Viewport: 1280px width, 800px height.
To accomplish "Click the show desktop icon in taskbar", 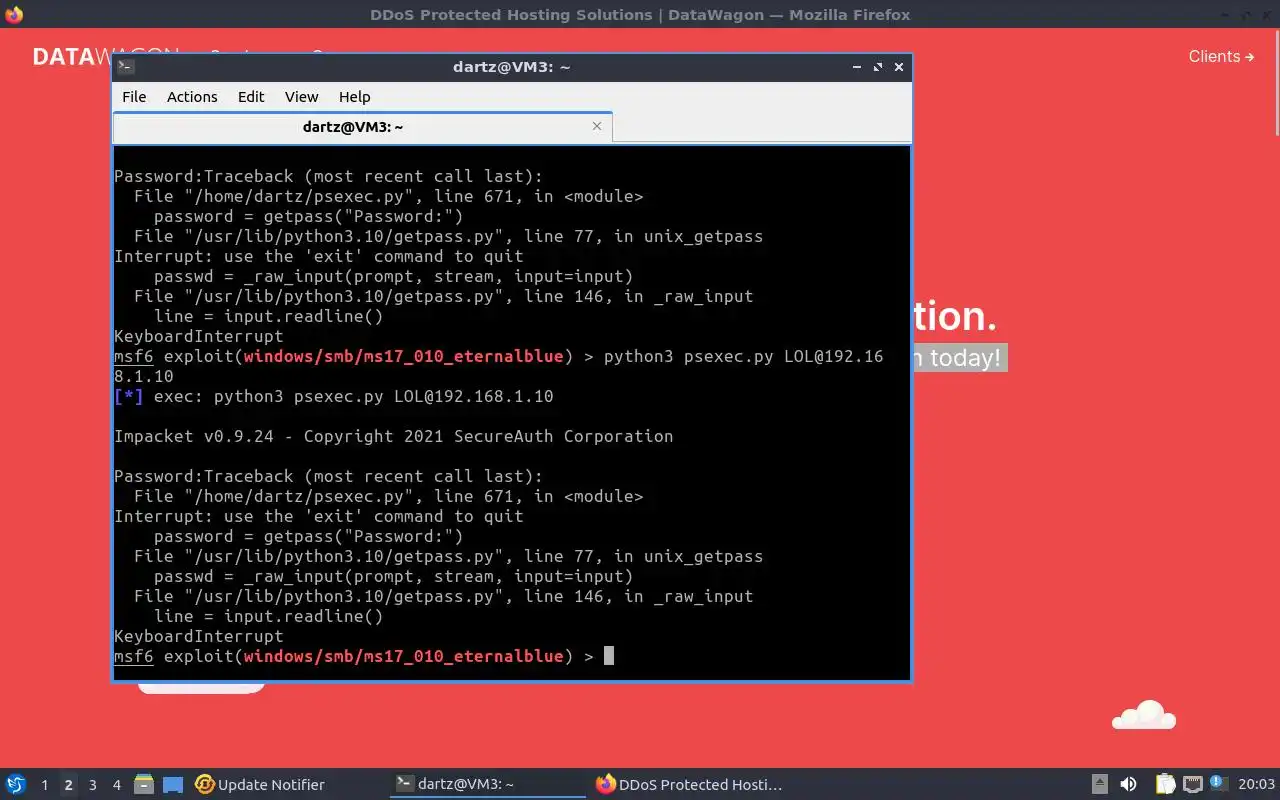I will (173, 784).
